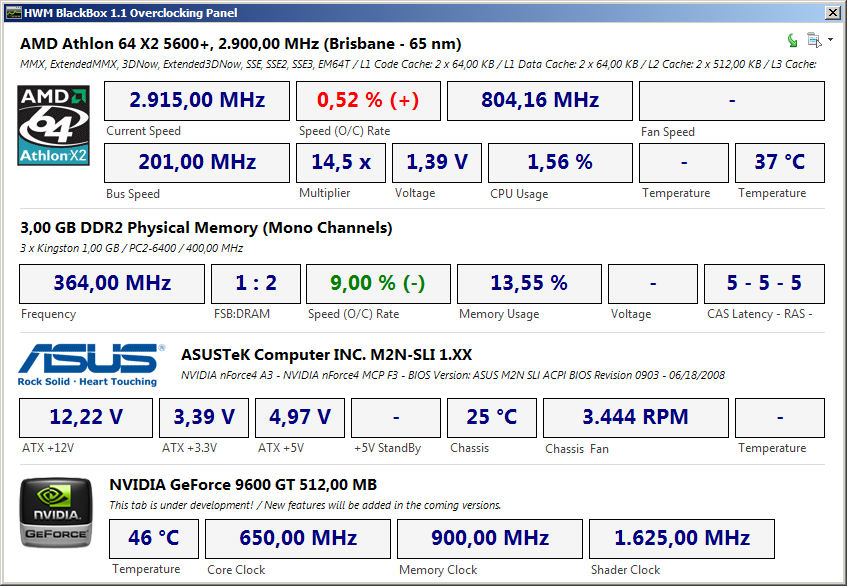Select the NVIDIA GeForce 9600 GT 512,00 MB heading
The image size is (847, 586).
(x=243, y=485)
